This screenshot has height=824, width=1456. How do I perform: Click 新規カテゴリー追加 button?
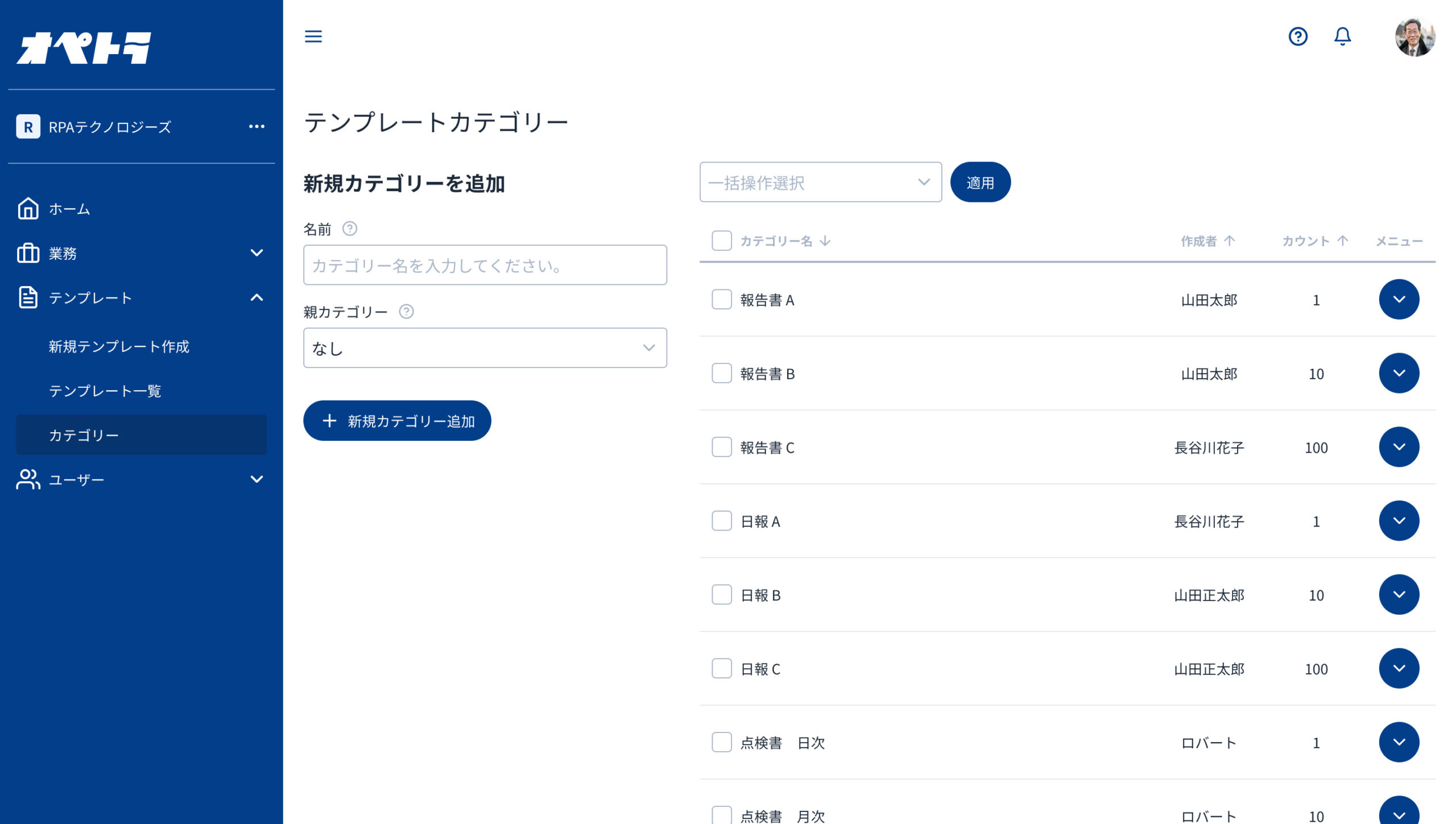point(397,421)
